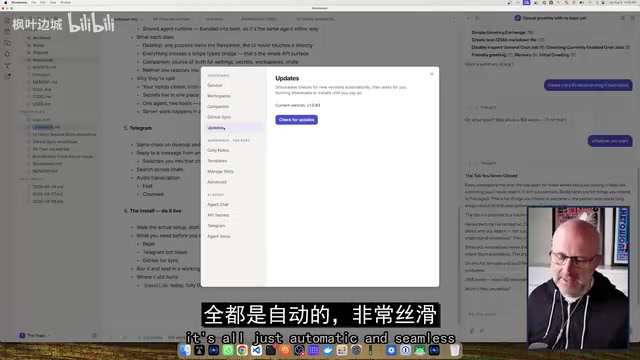
Task: Select Workspaces in settings sidebar
Action: click(x=219, y=96)
